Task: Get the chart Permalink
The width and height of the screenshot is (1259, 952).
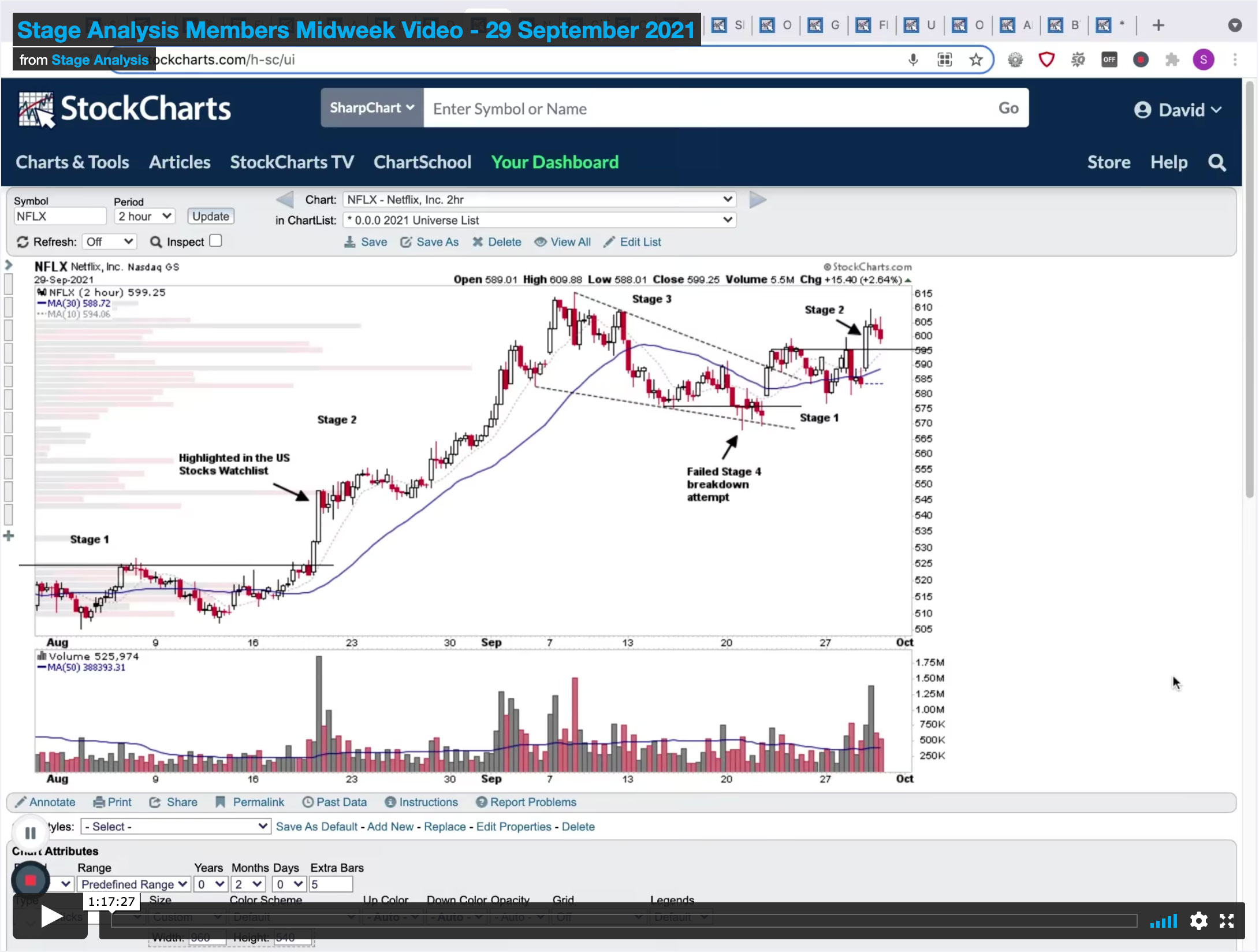Action: point(250,802)
